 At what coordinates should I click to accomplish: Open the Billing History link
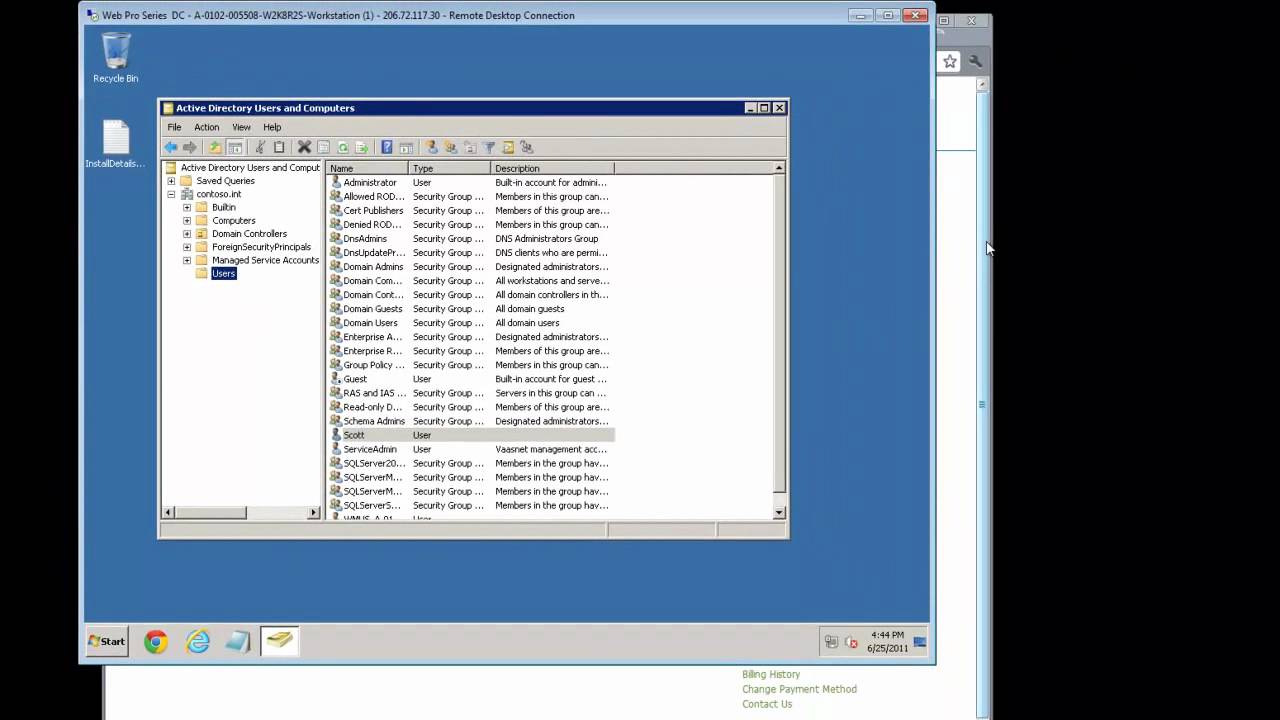[x=771, y=674]
